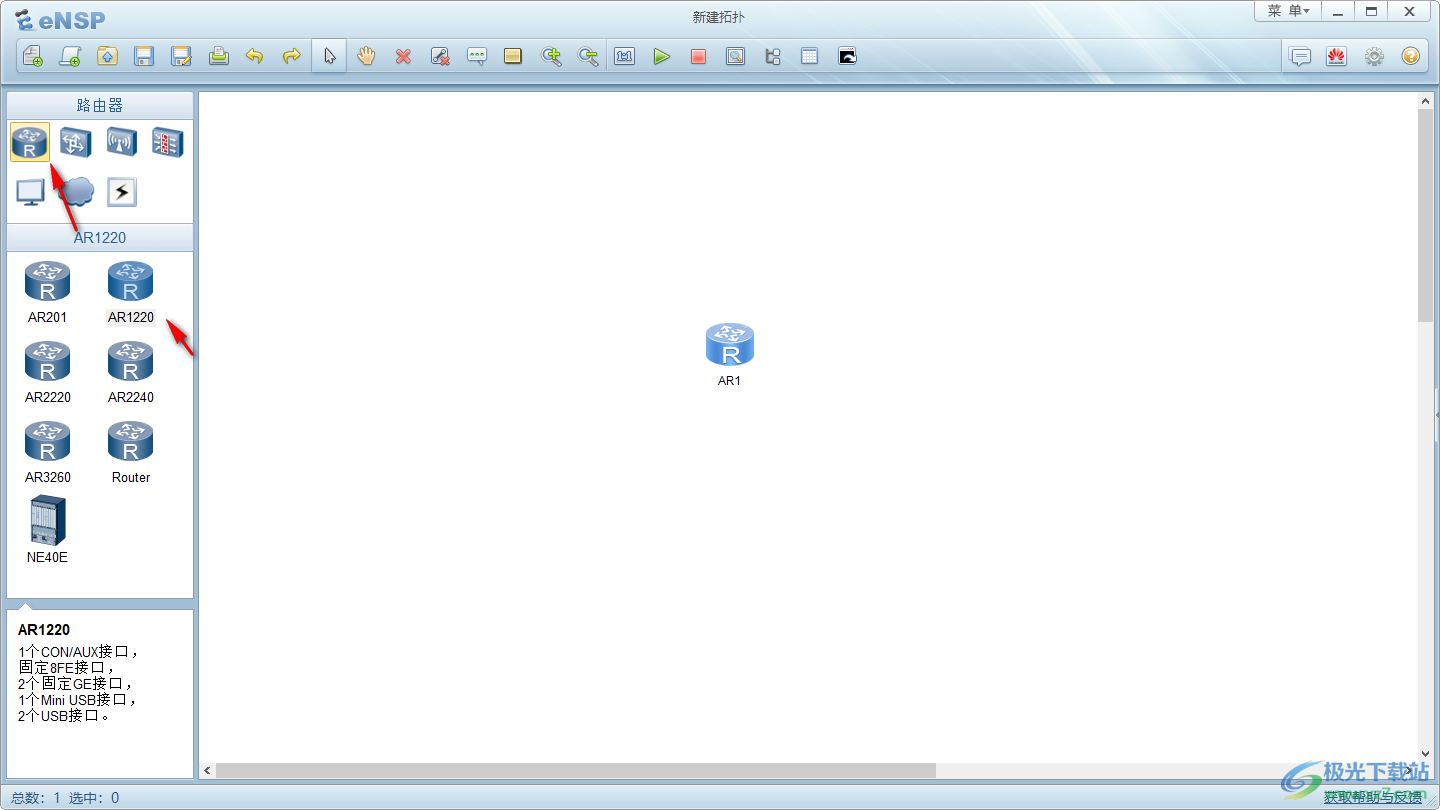Visit the Huawei website via the logo icon
The image size is (1440, 810).
pos(1337,57)
